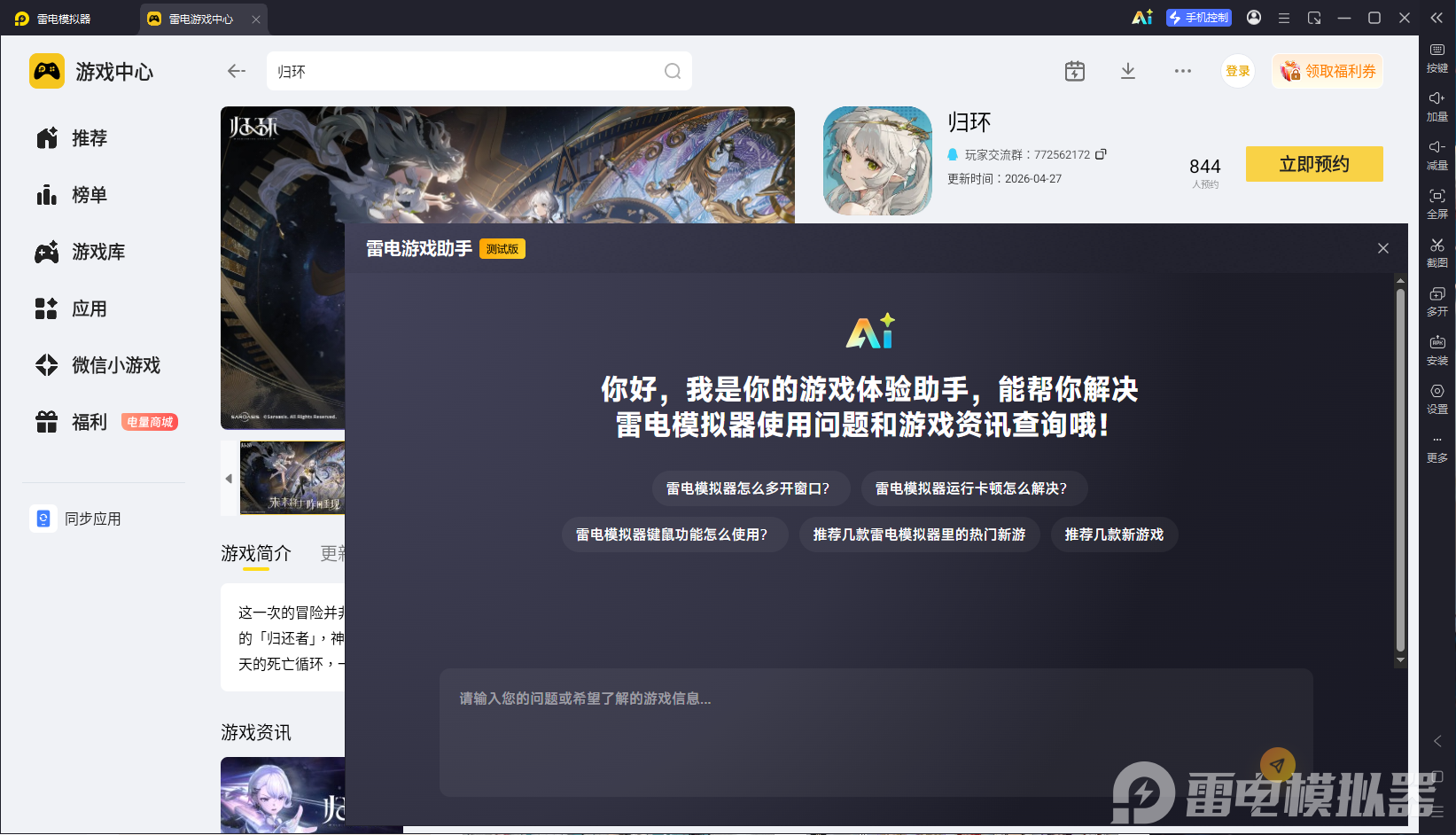Go back with the arrow beside search
This screenshot has width=1456, height=835.
click(x=236, y=71)
